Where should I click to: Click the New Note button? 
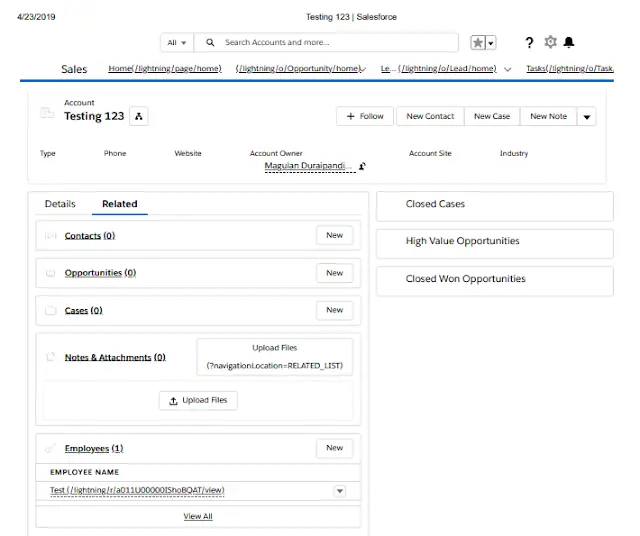click(548, 116)
